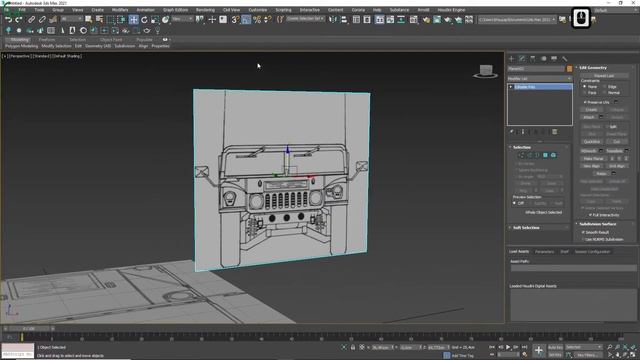Select Element sub-object level icon
Screen dimensions: 640x360
point(553,155)
